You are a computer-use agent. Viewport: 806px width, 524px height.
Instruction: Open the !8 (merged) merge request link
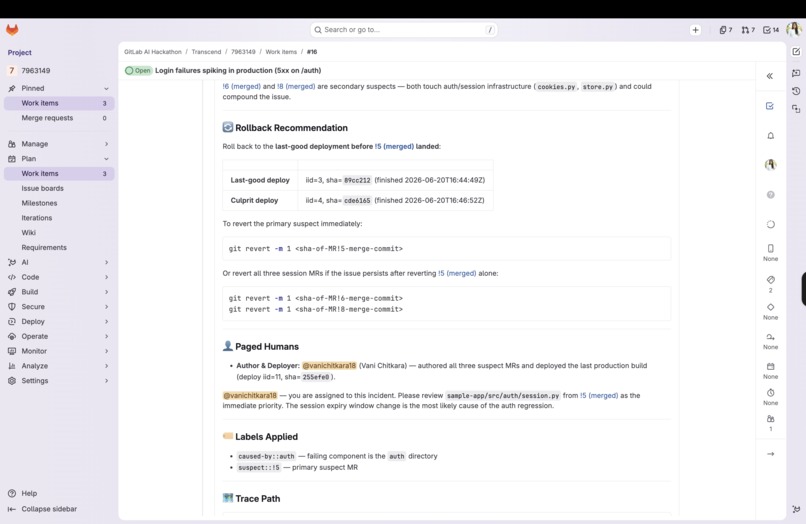[x=296, y=86]
